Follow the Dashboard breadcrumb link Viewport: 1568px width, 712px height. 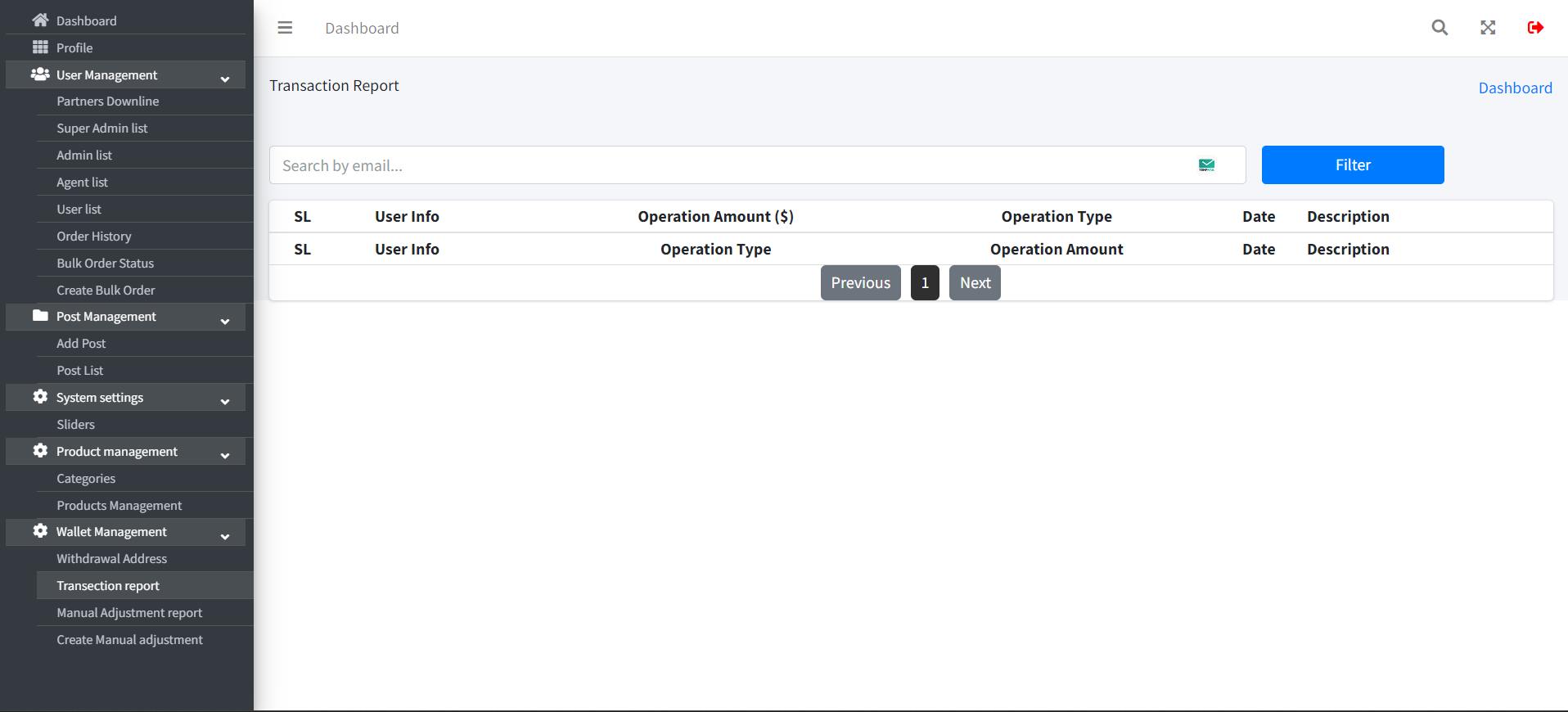pos(1515,88)
